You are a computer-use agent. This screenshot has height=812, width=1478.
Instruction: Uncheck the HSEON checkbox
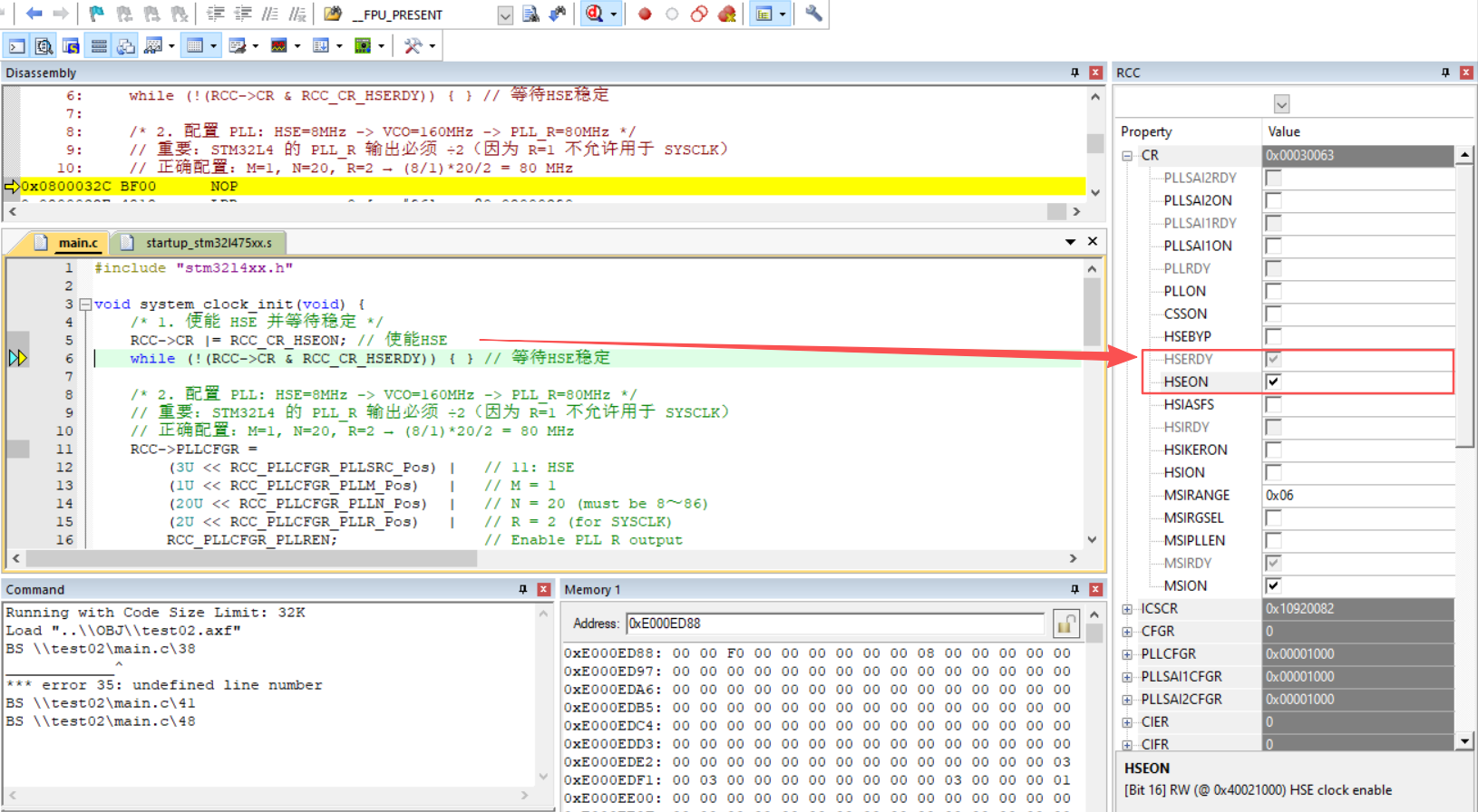tap(1273, 382)
